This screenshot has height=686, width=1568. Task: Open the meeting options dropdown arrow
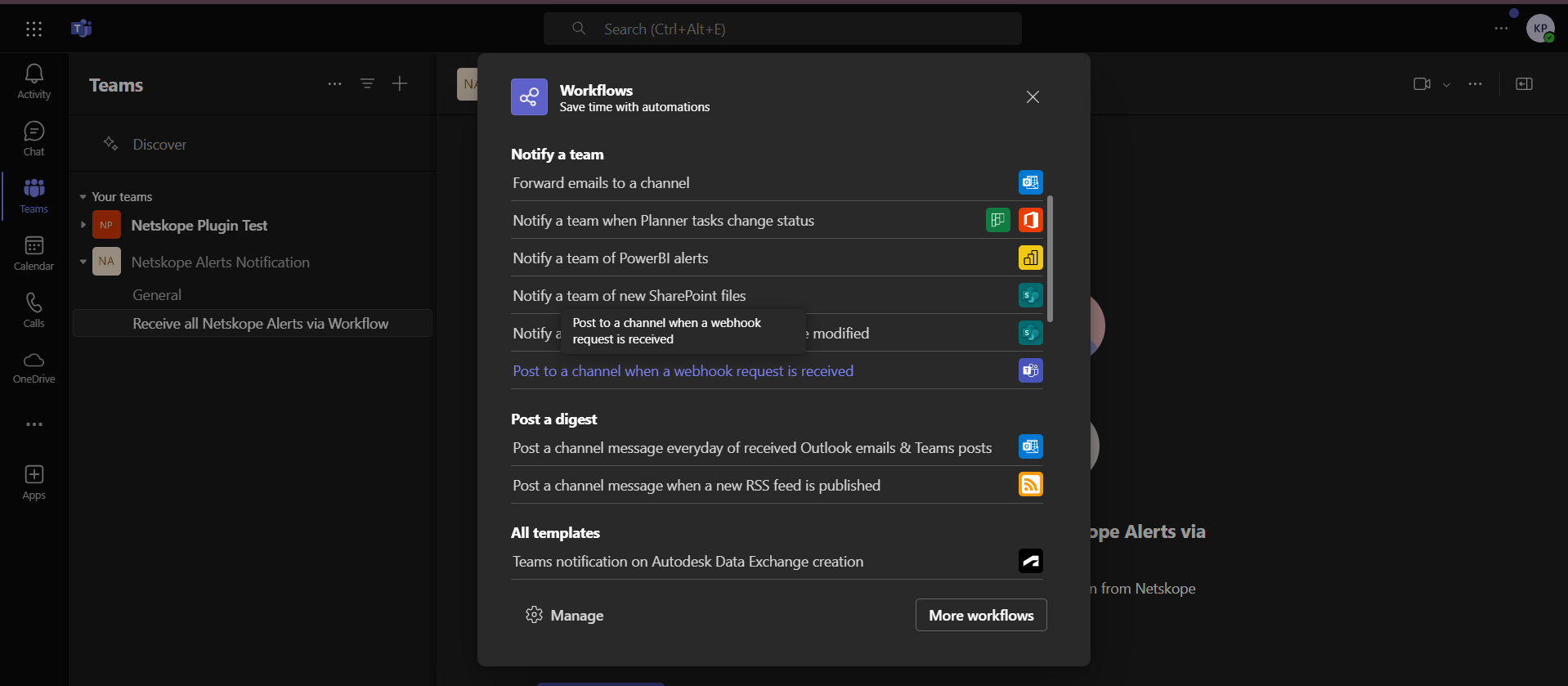[x=1446, y=85]
